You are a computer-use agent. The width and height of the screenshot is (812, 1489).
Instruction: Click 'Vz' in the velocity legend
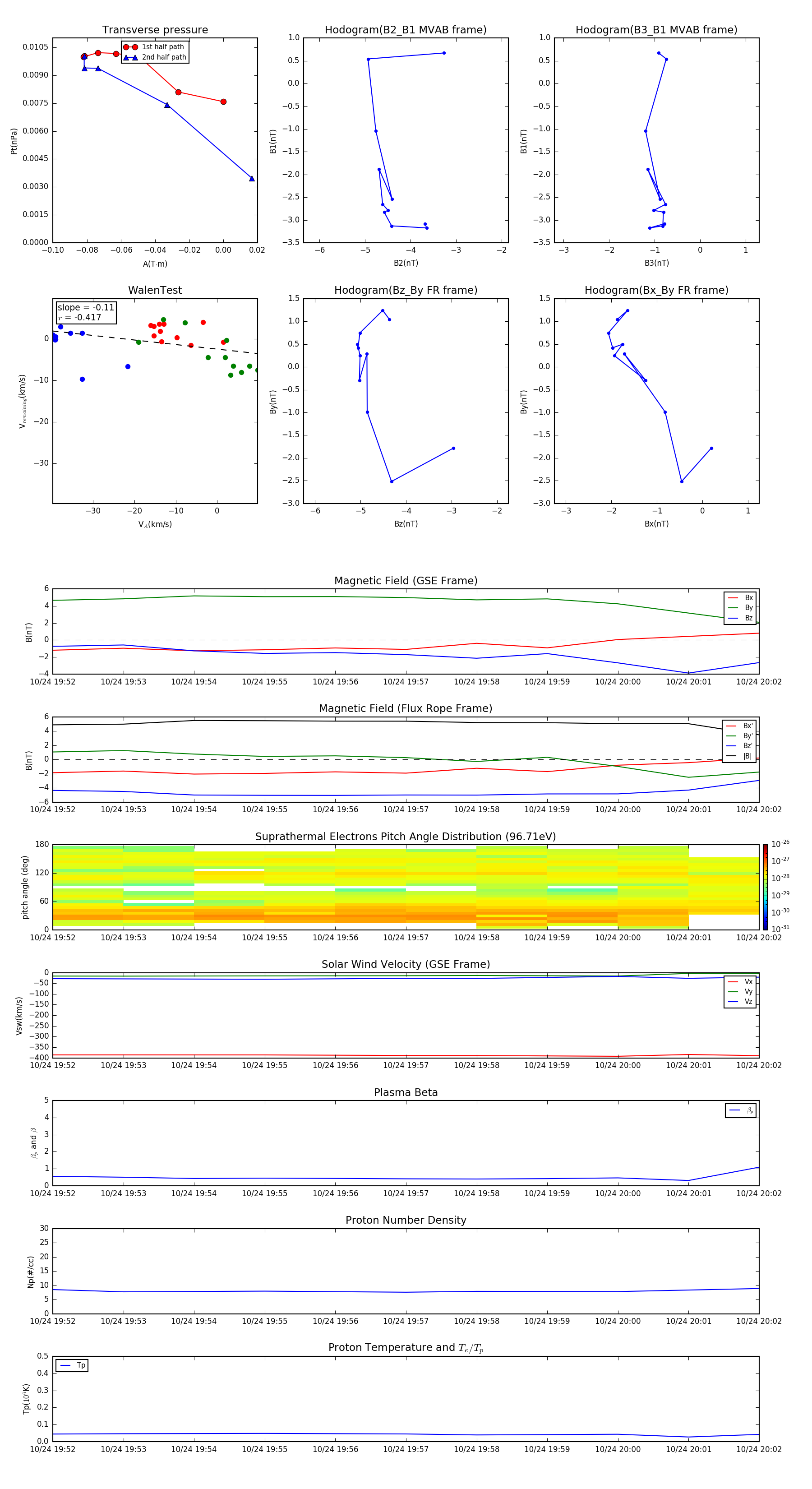pos(749,1001)
